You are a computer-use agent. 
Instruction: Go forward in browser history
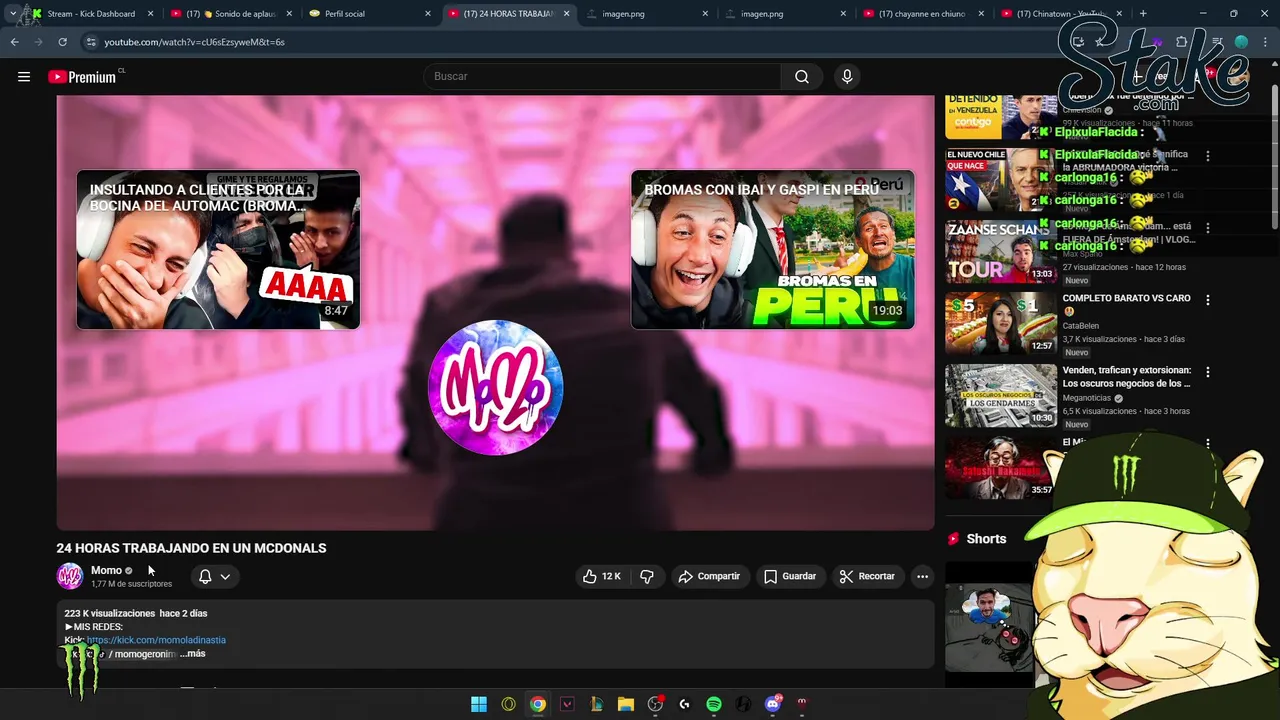point(38,42)
